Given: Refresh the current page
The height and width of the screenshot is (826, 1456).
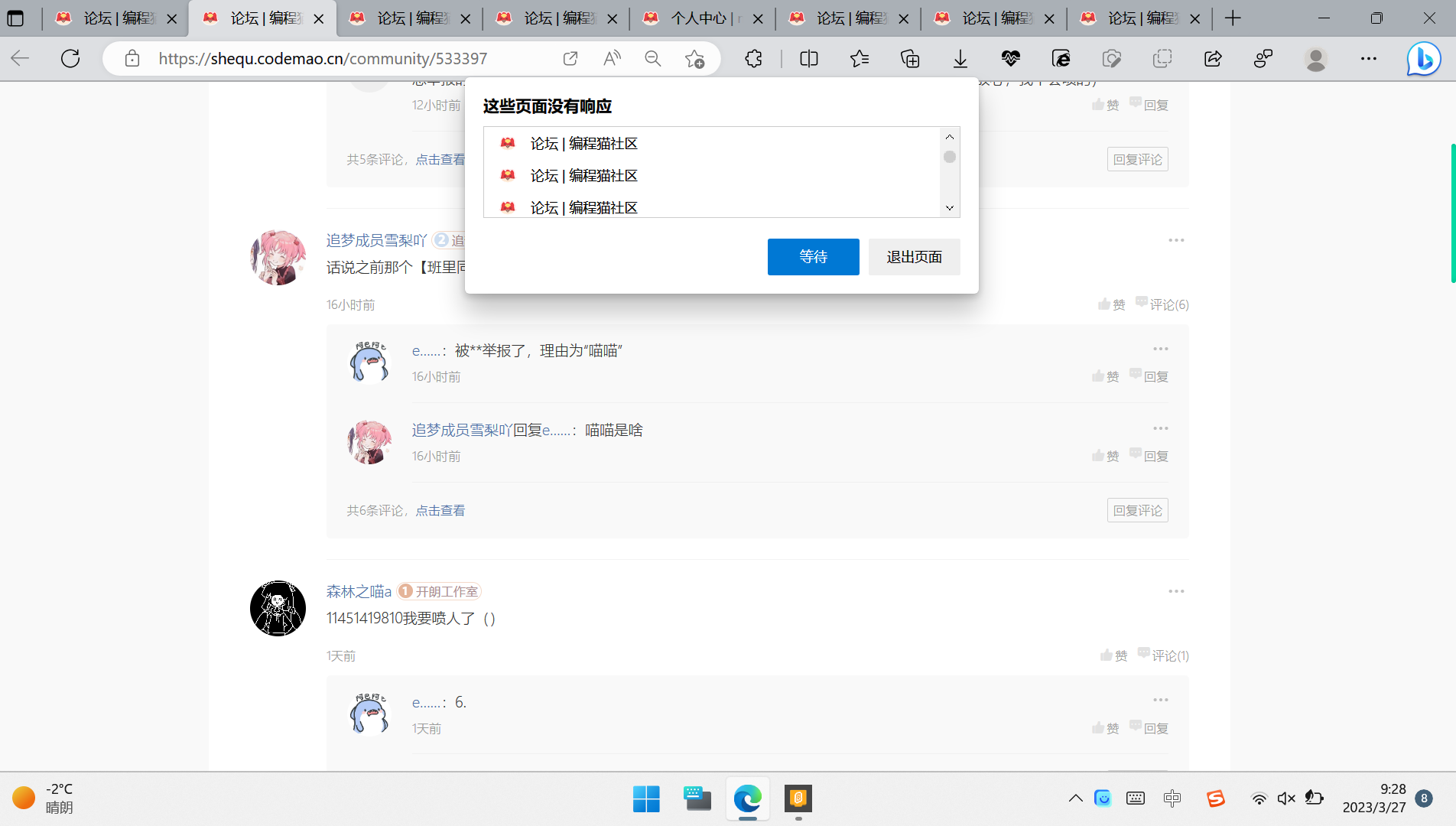Looking at the screenshot, I should 70,58.
